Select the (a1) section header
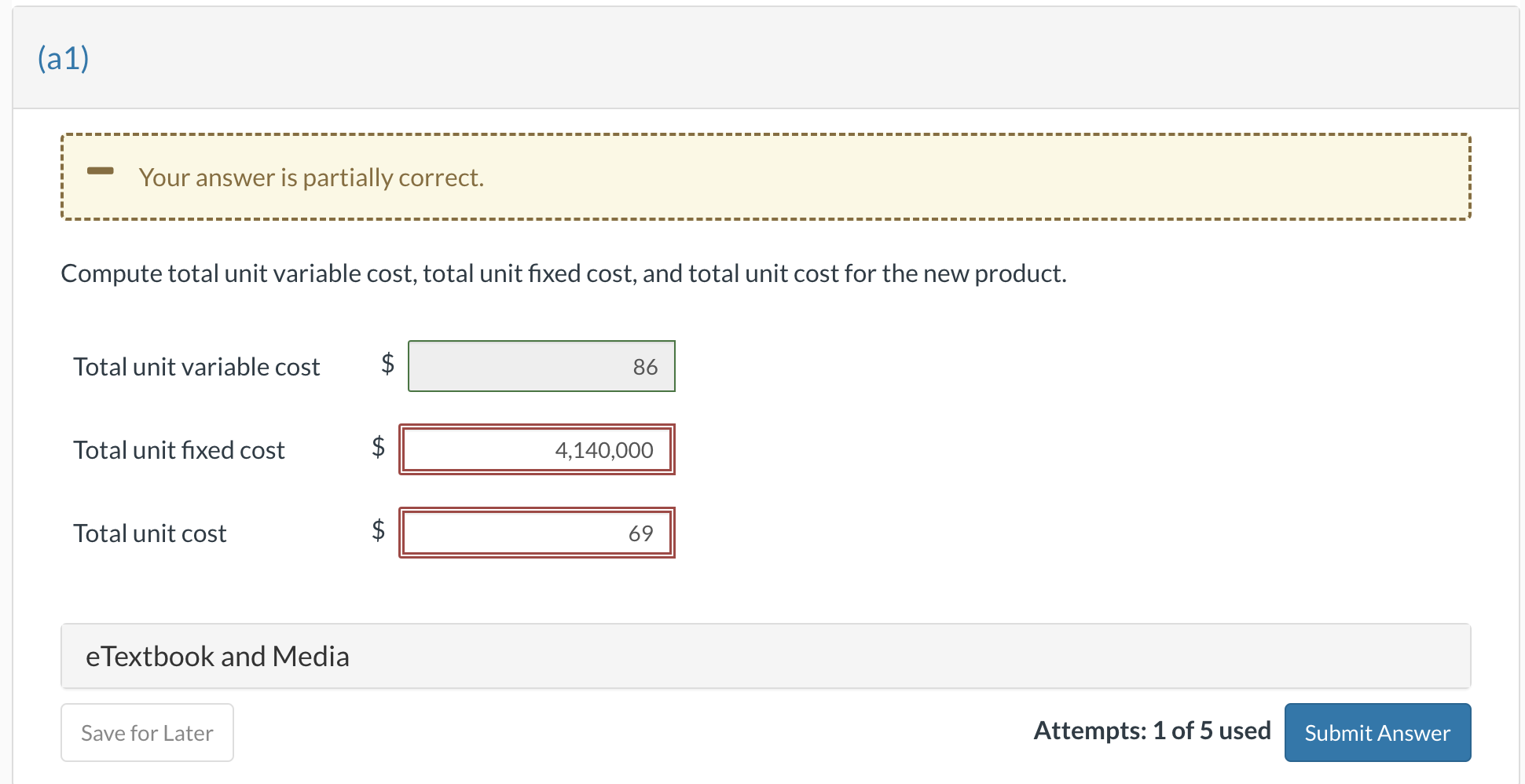The width and height of the screenshot is (1525, 784). (61, 57)
